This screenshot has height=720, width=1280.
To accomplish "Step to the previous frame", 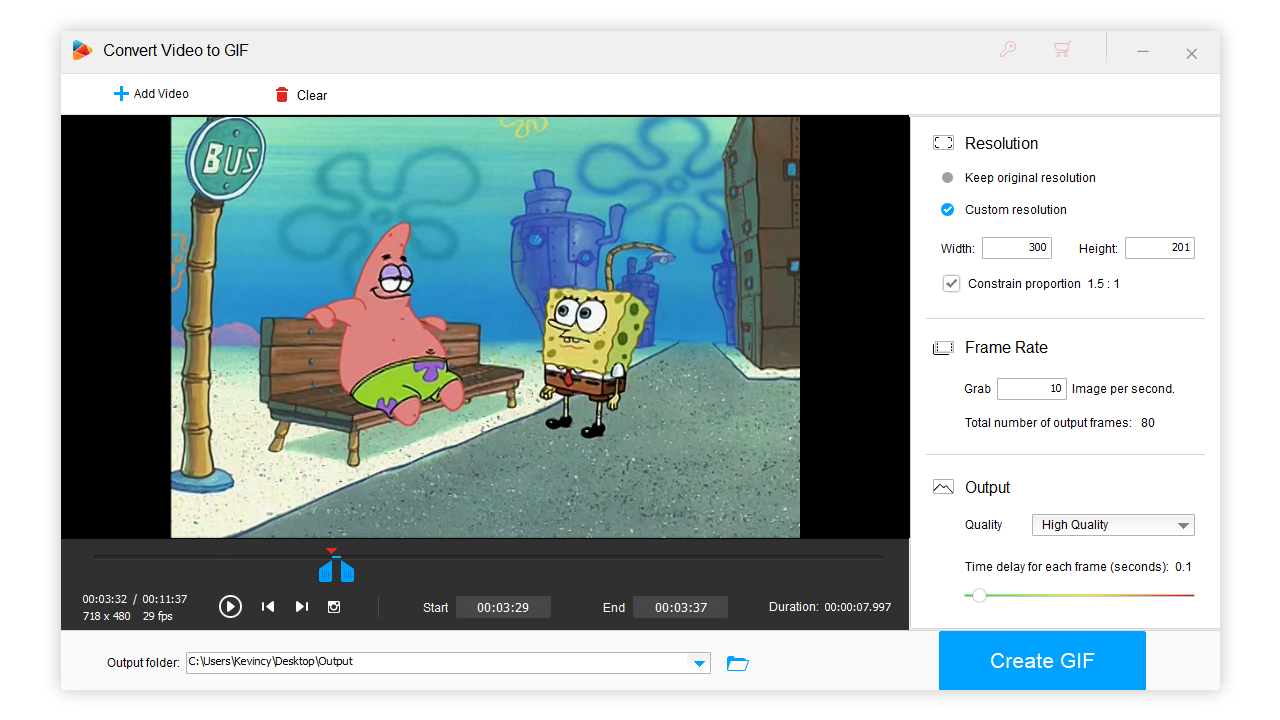I will coord(267,606).
